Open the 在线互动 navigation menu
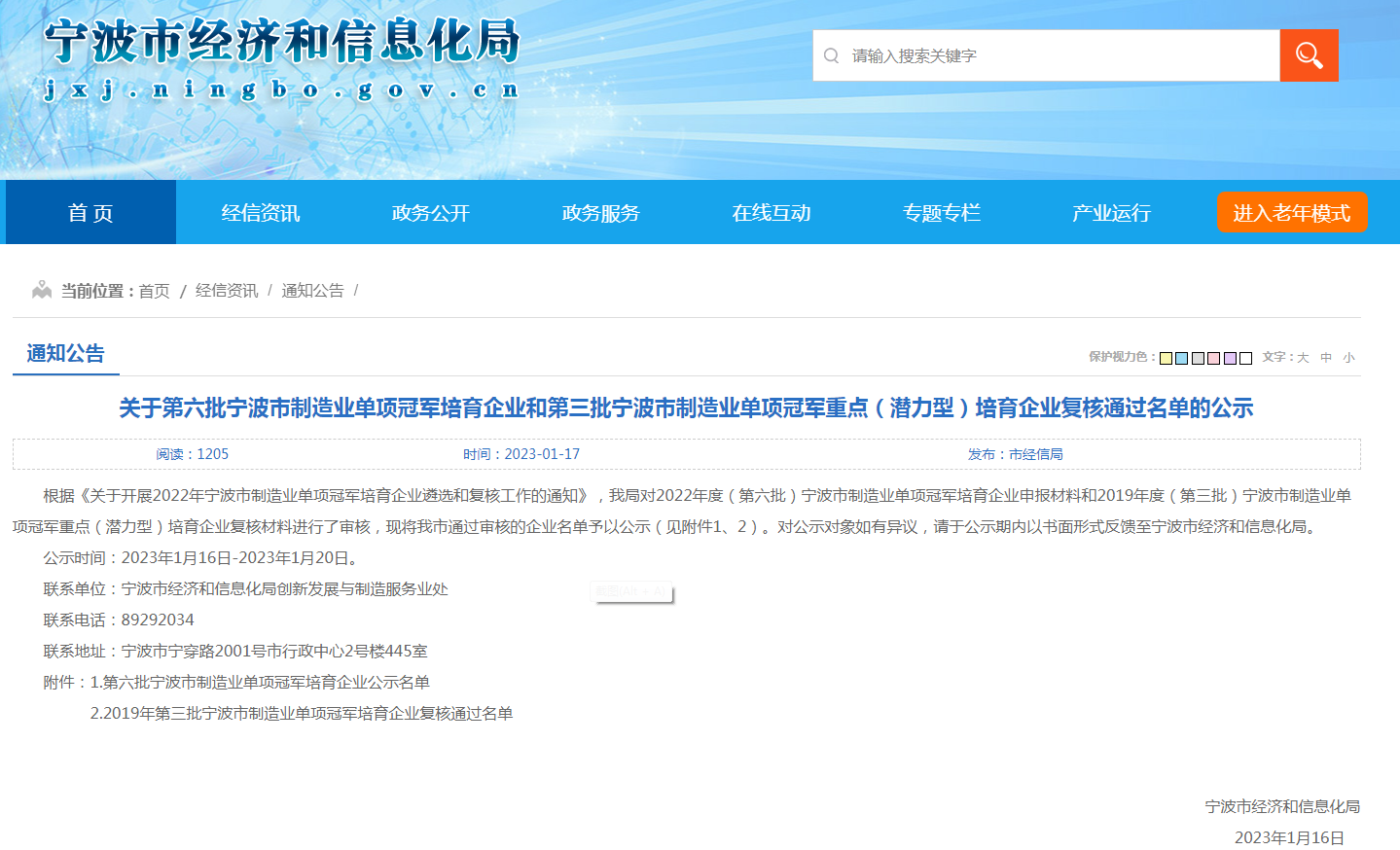This screenshot has height=850, width=1400. pos(771,212)
